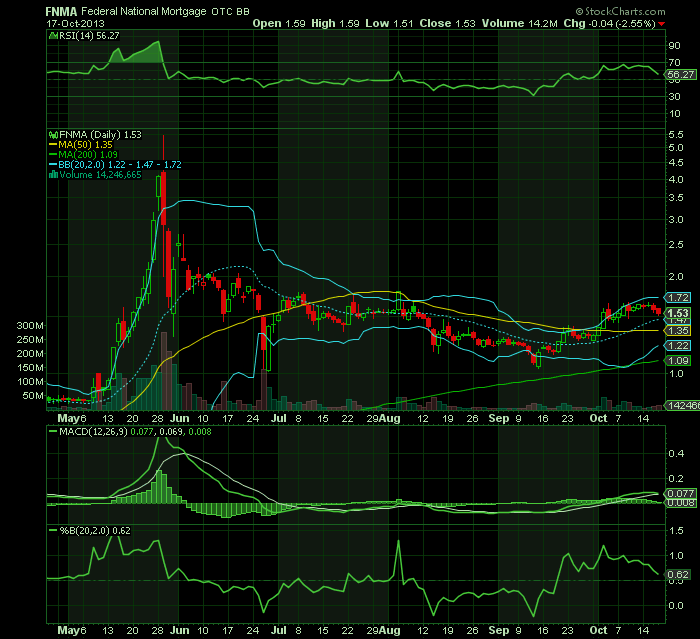
Task: Click the candlestick icon beside FNMA (Daily)
Action: 53,134
